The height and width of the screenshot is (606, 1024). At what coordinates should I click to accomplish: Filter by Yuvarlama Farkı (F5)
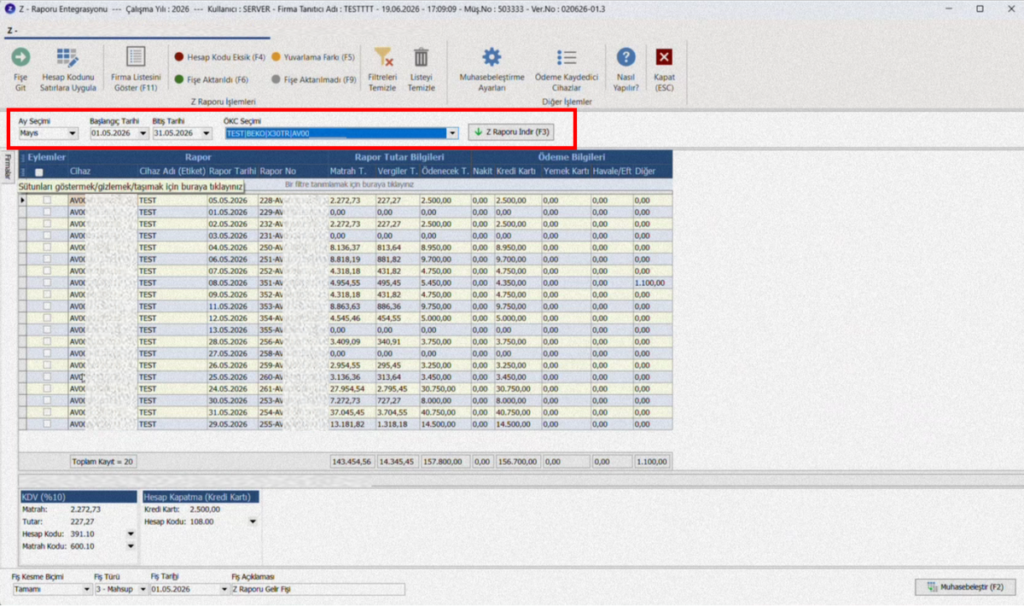point(313,57)
